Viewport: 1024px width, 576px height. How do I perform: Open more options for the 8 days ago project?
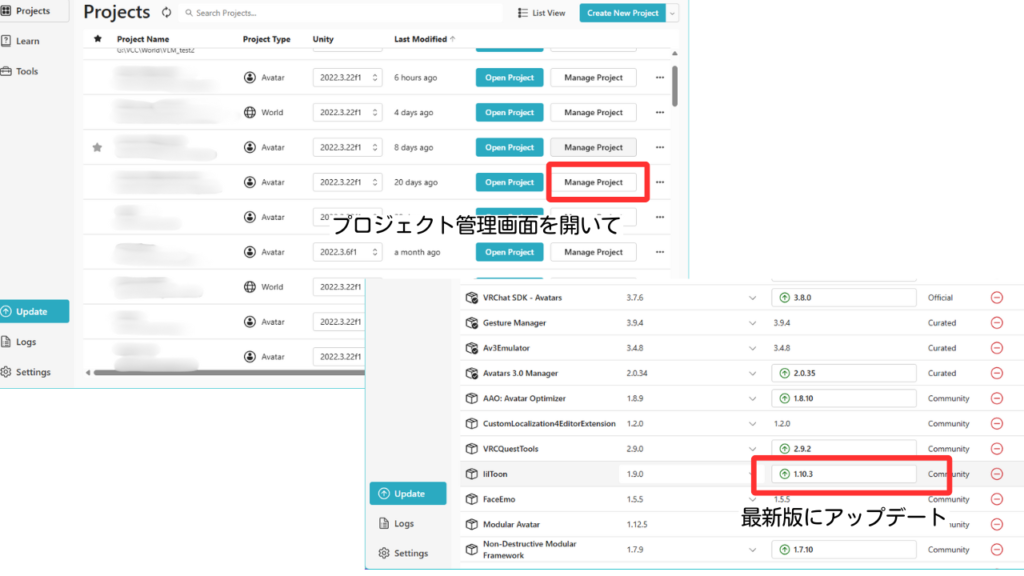[x=660, y=148]
